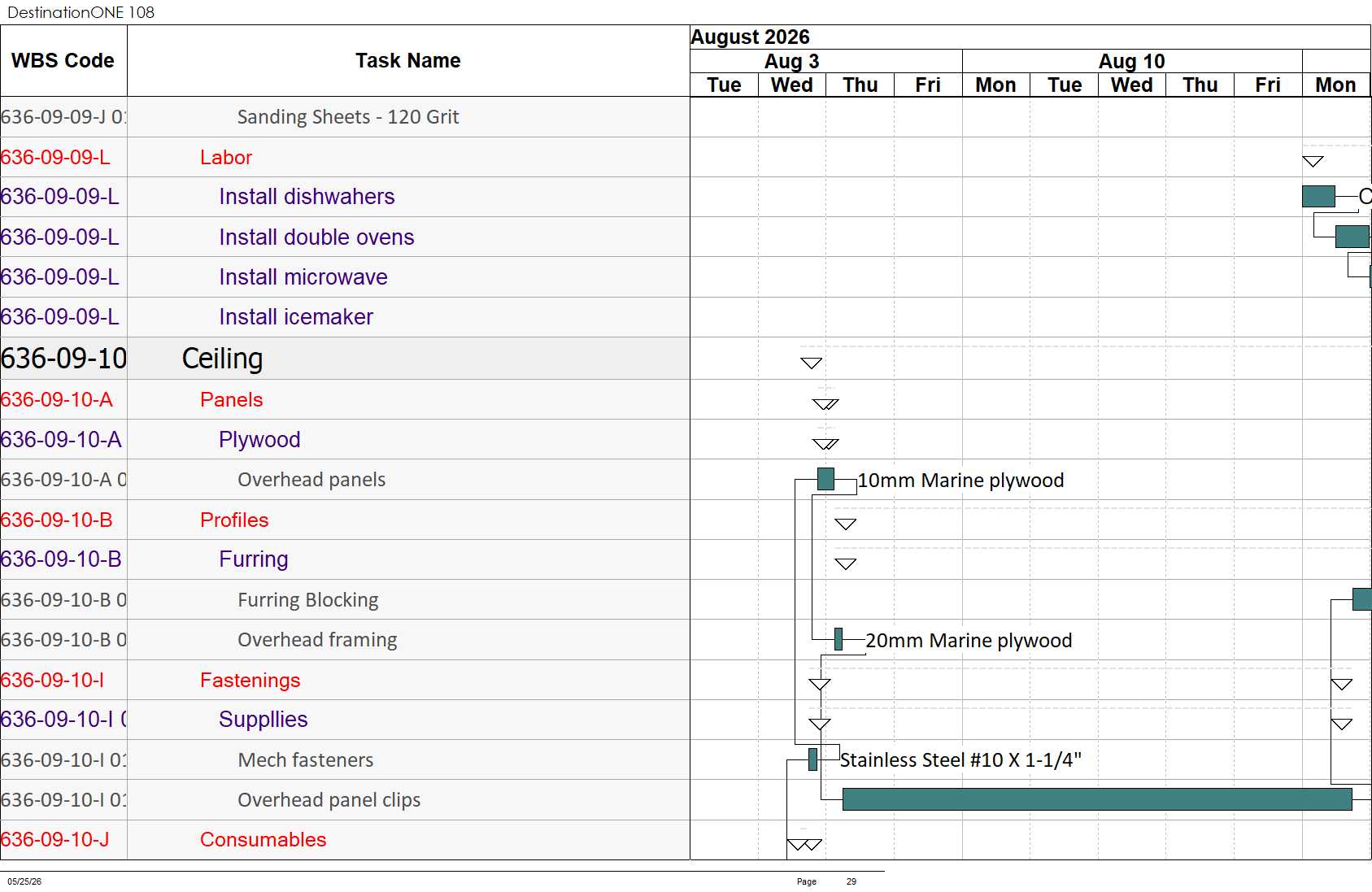Click the Consumables row summary triangle
The height and width of the screenshot is (892, 1372).
(x=804, y=845)
